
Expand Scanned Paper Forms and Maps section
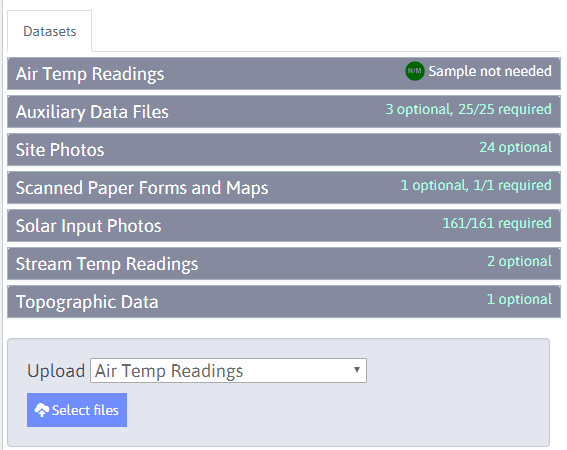tap(284, 187)
